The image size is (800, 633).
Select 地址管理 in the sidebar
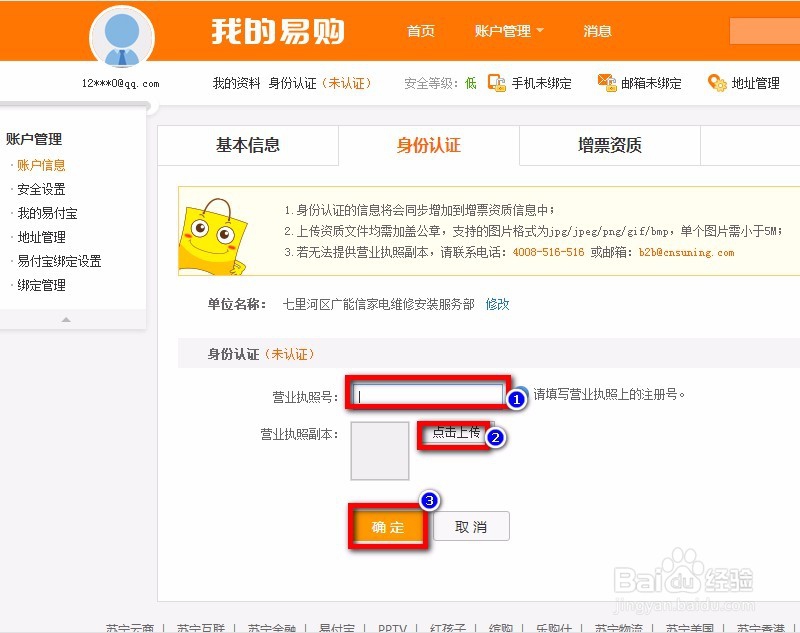pos(41,237)
